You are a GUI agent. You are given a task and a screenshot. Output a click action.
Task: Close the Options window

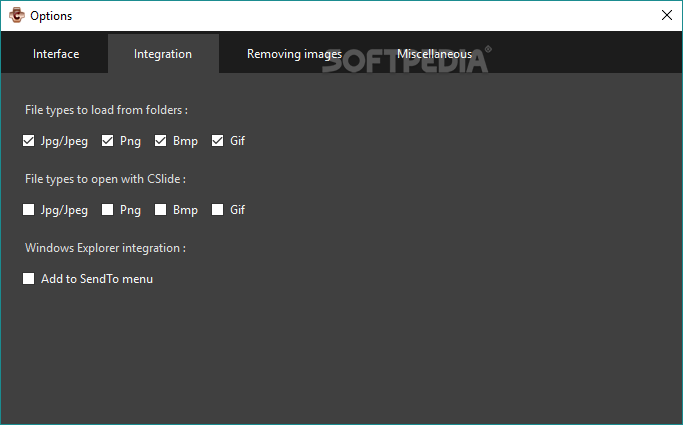[666, 15]
